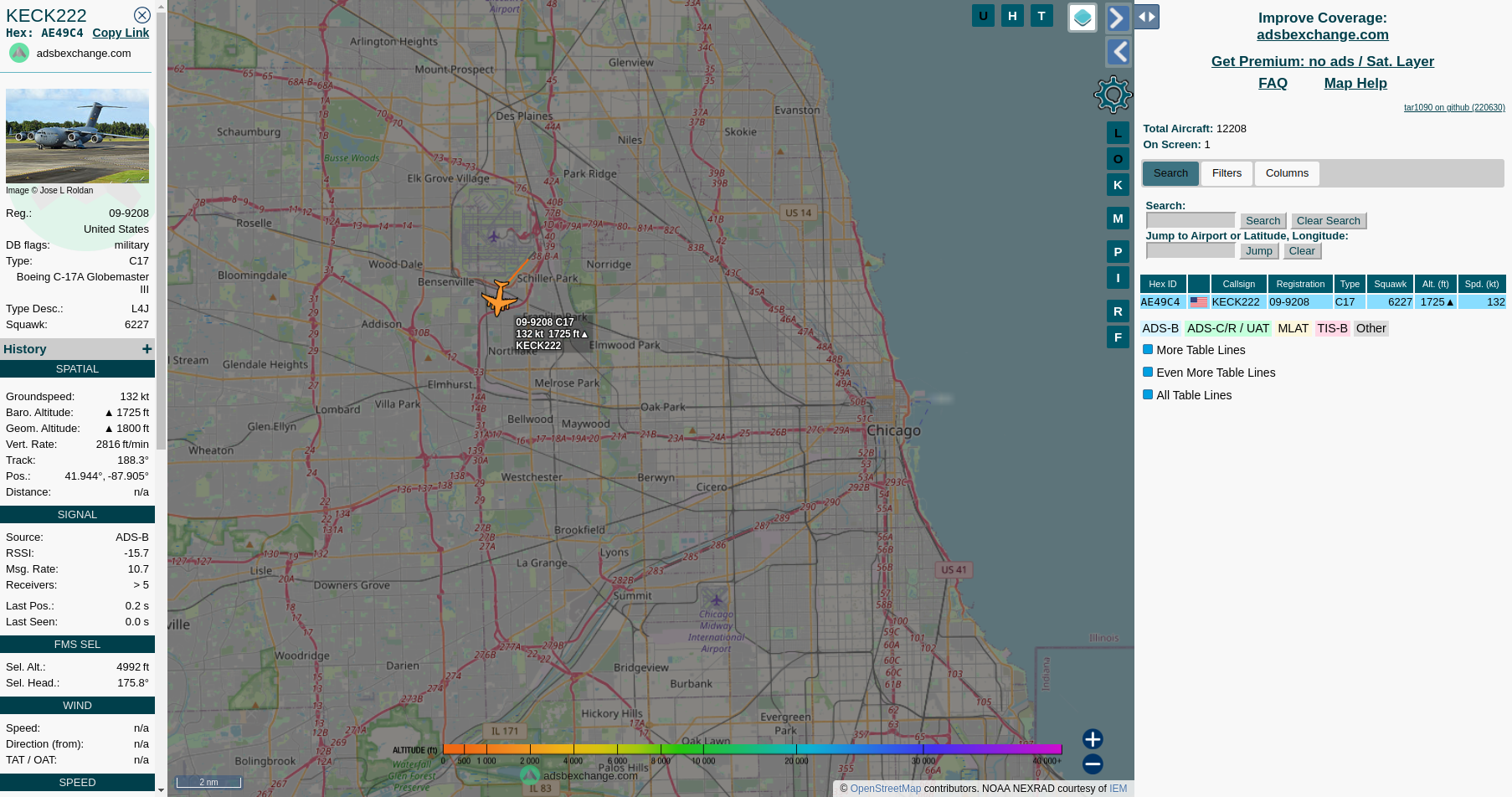The height and width of the screenshot is (797, 1512).
Task: Sort table by Spd. (kt) column
Action: (1482, 284)
